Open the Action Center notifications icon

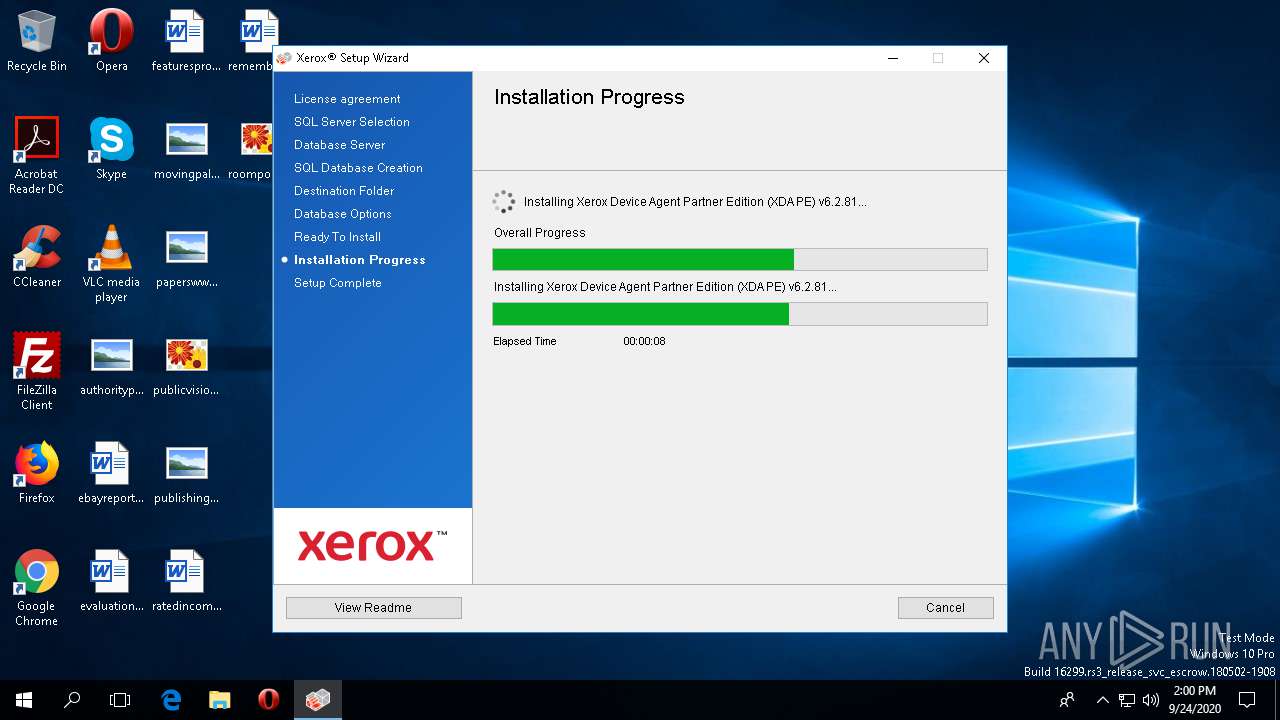tap(1247, 700)
